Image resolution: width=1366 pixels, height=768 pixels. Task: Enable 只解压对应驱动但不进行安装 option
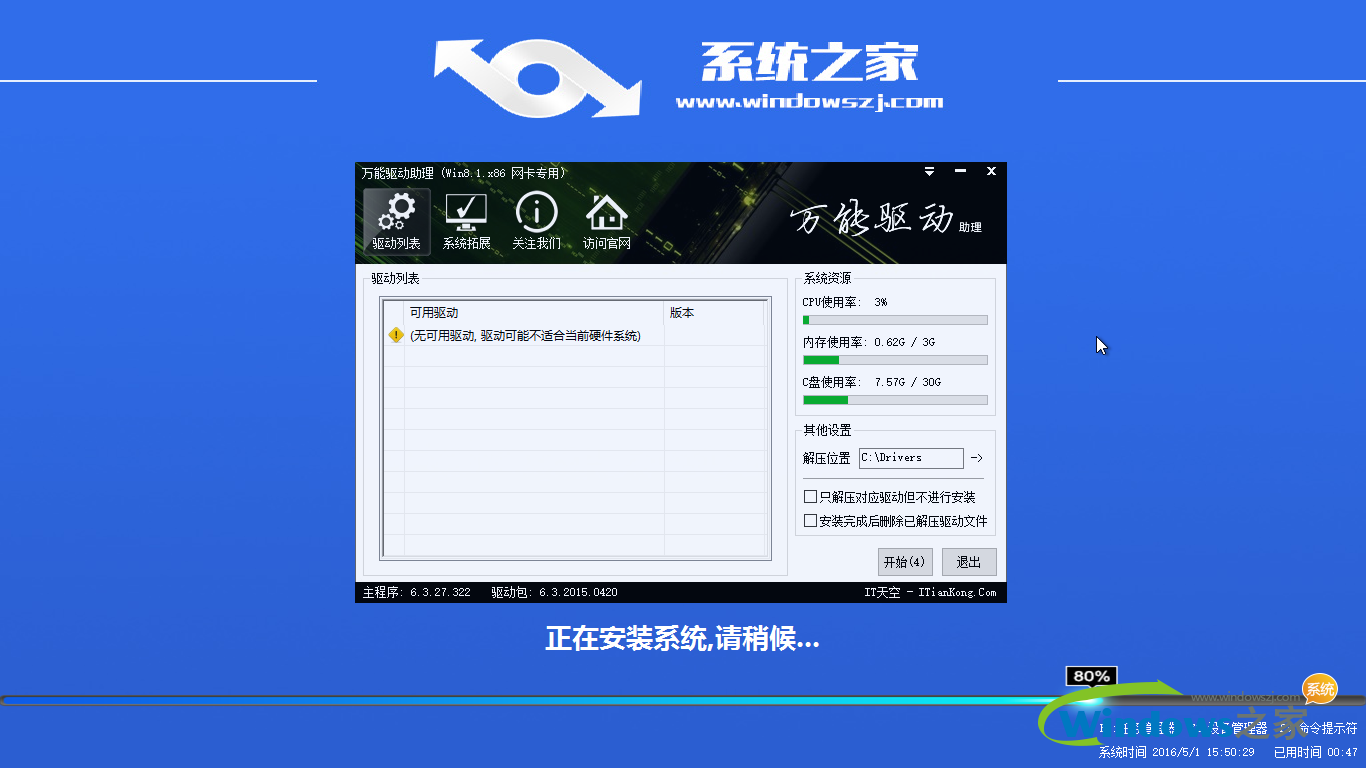pyautogui.click(x=810, y=496)
